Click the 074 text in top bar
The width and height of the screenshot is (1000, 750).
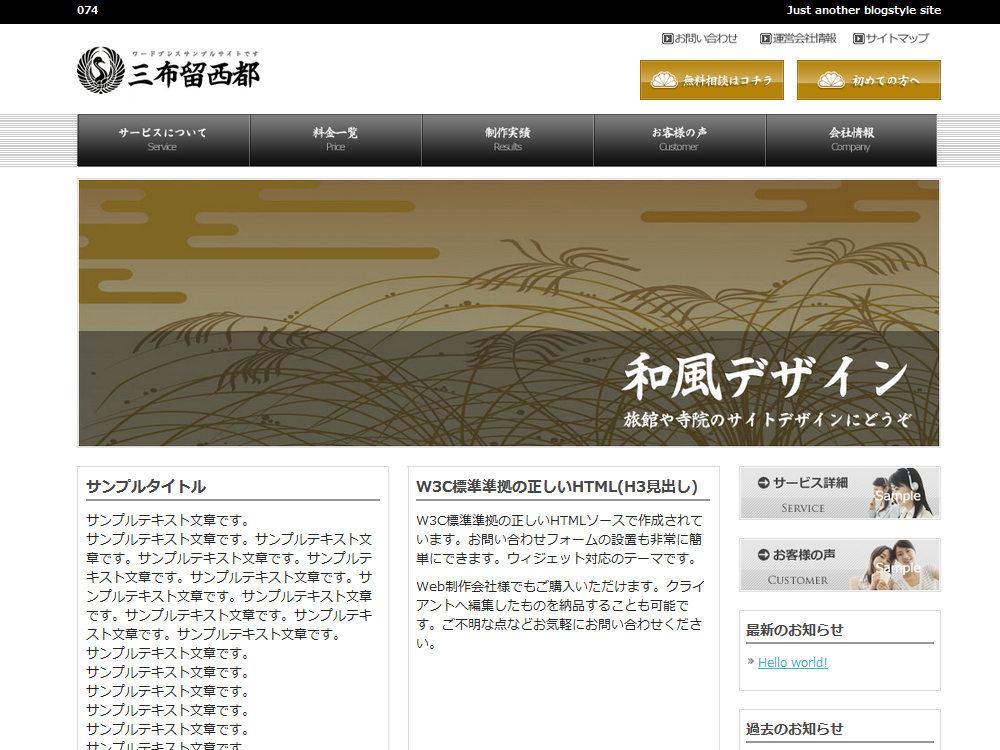click(87, 10)
